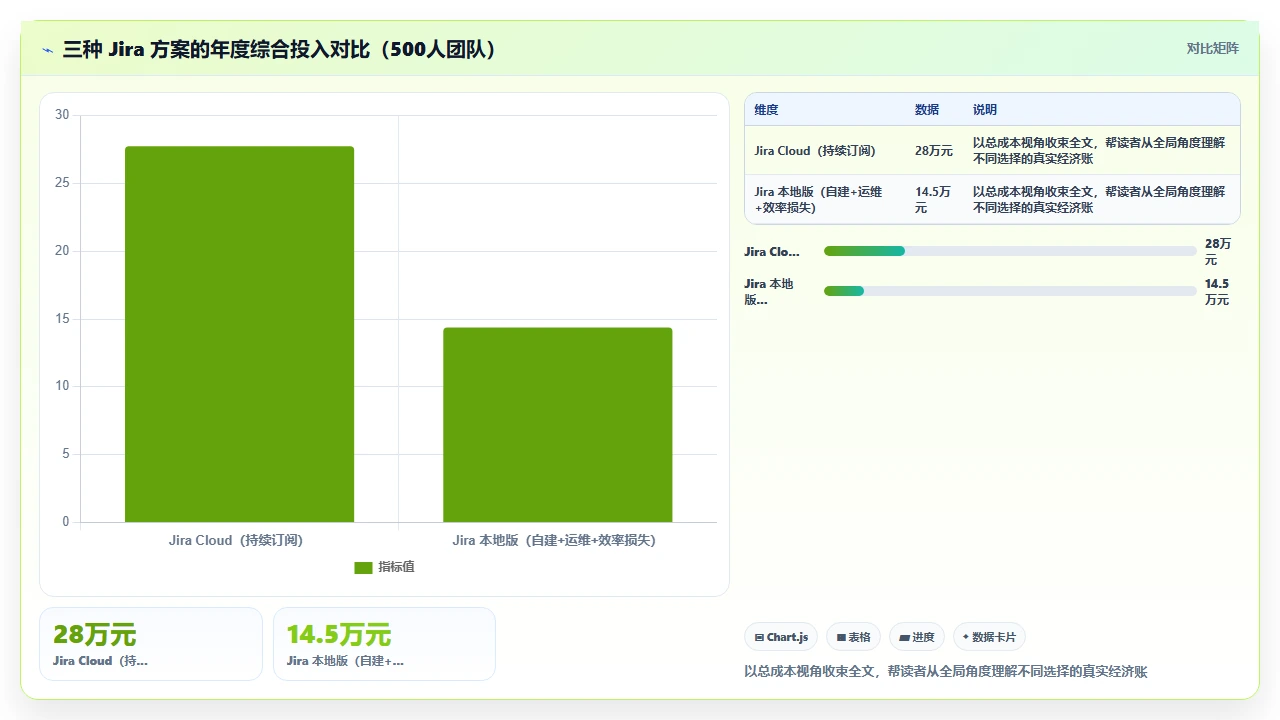Screen dimensions: 1280x720
Task: Click the header icon before the title
Action: pyautogui.click(x=47, y=50)
